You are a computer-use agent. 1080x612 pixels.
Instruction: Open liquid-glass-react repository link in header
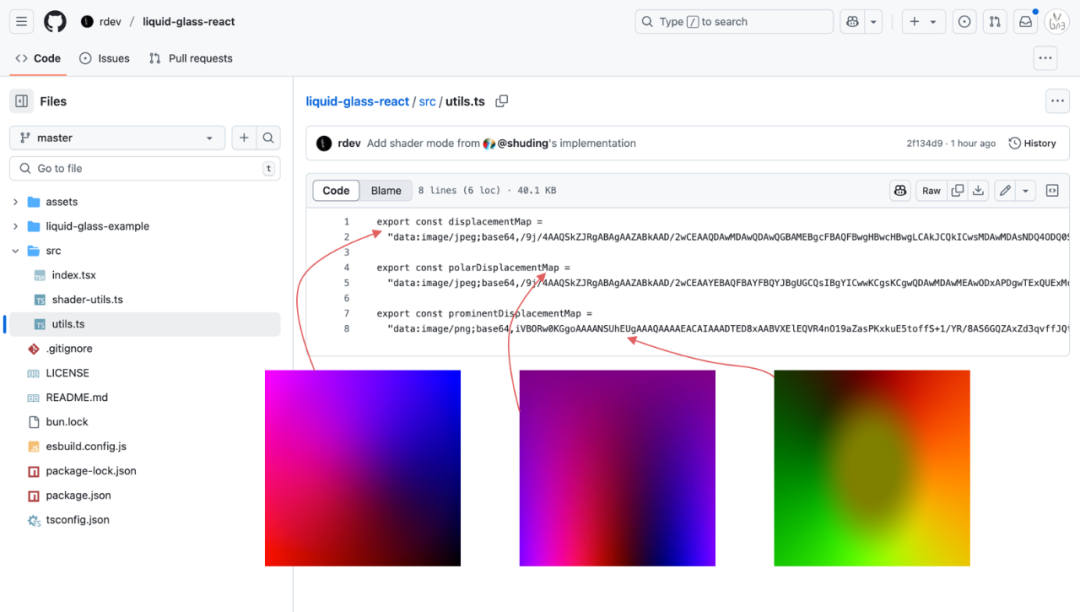coord(189,21)
